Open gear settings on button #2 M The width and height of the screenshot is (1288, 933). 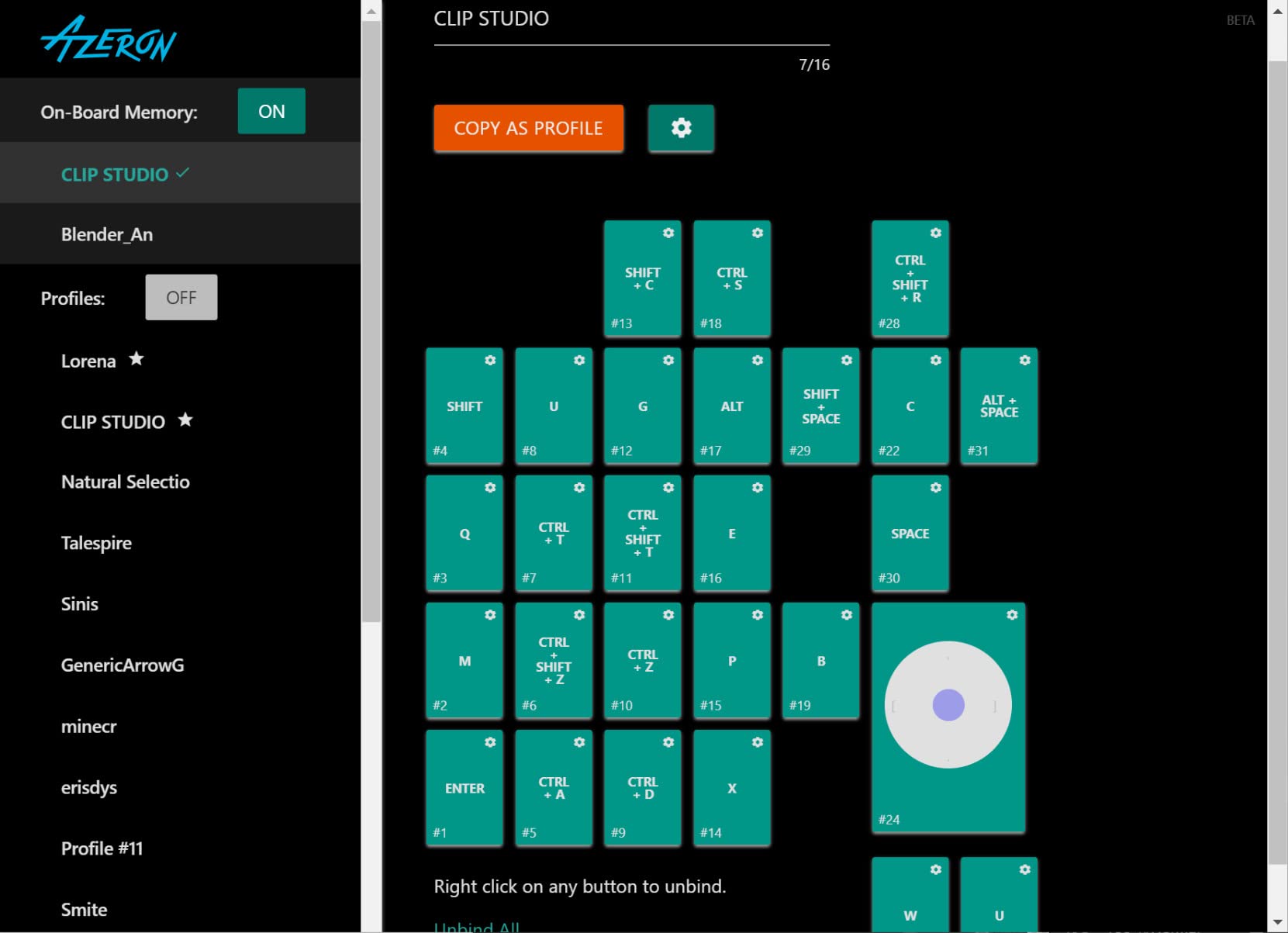tap(490, 614)
